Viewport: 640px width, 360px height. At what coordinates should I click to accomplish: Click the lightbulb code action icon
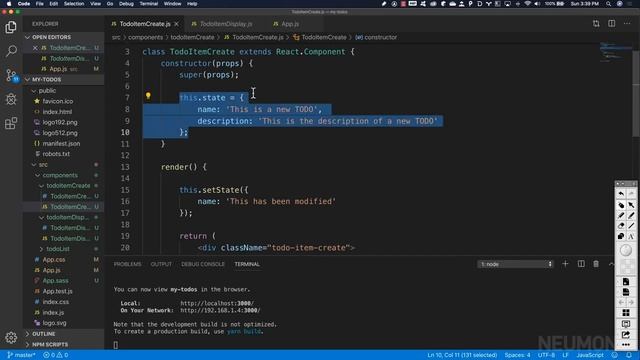[148, 96]
